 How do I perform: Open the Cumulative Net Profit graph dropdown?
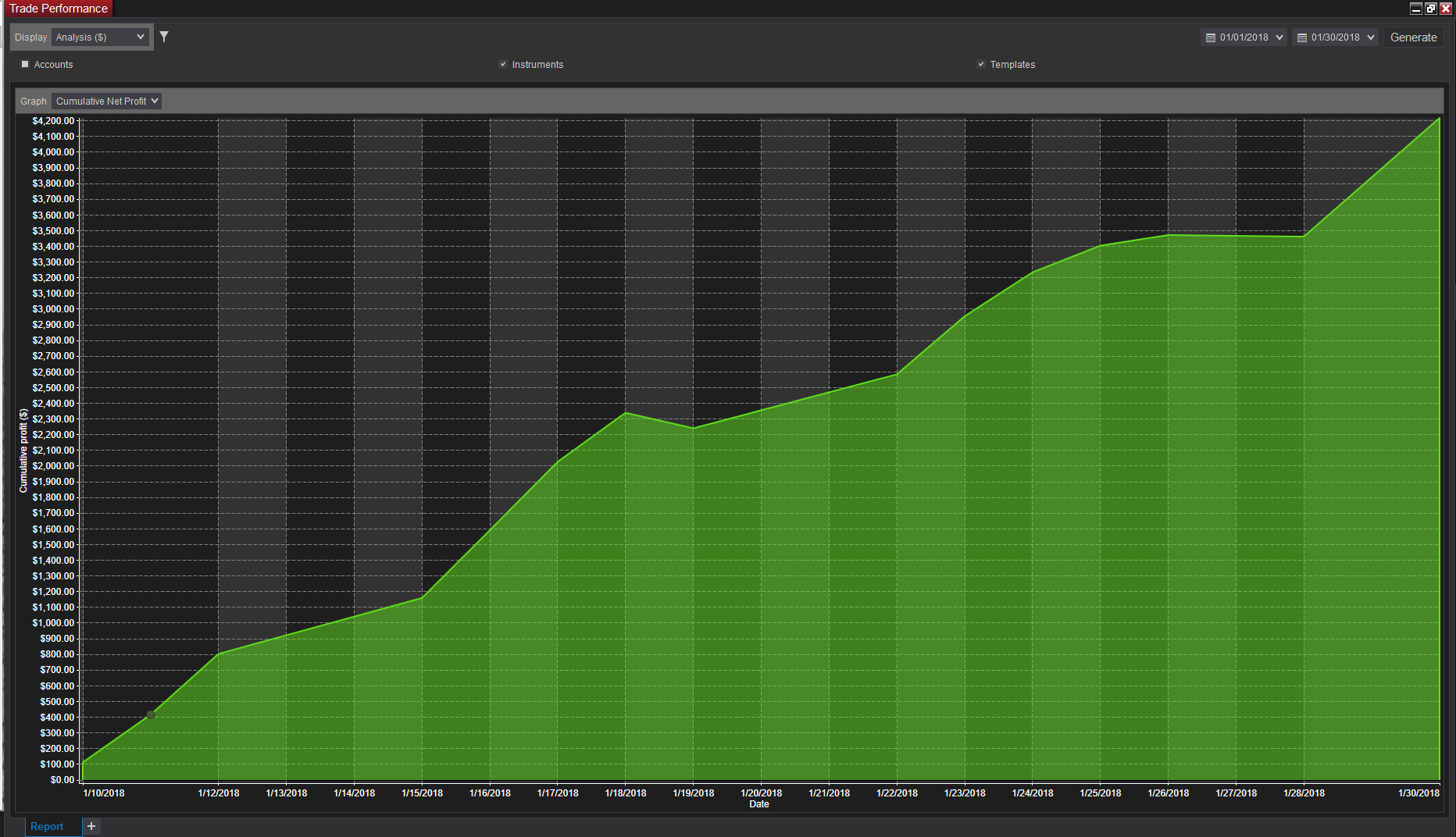pyautogui.click(x=106, y=101)
